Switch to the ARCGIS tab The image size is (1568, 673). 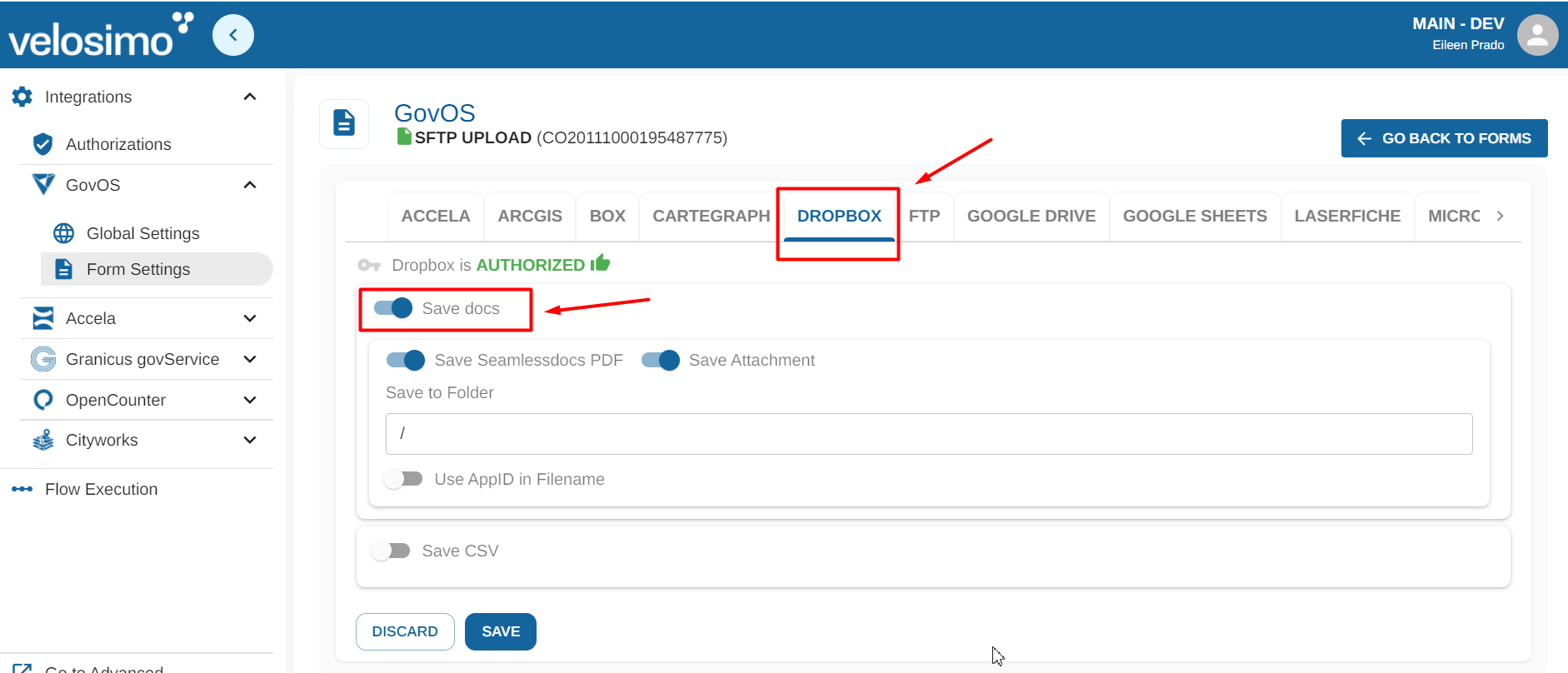(530, 216)
